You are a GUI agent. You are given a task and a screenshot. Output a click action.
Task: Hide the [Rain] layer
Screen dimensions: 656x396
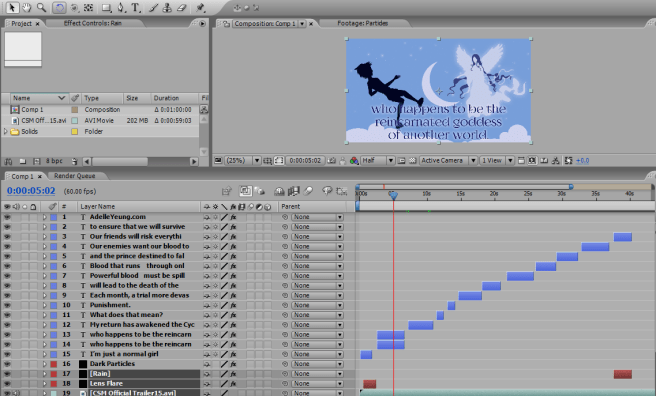7,374
